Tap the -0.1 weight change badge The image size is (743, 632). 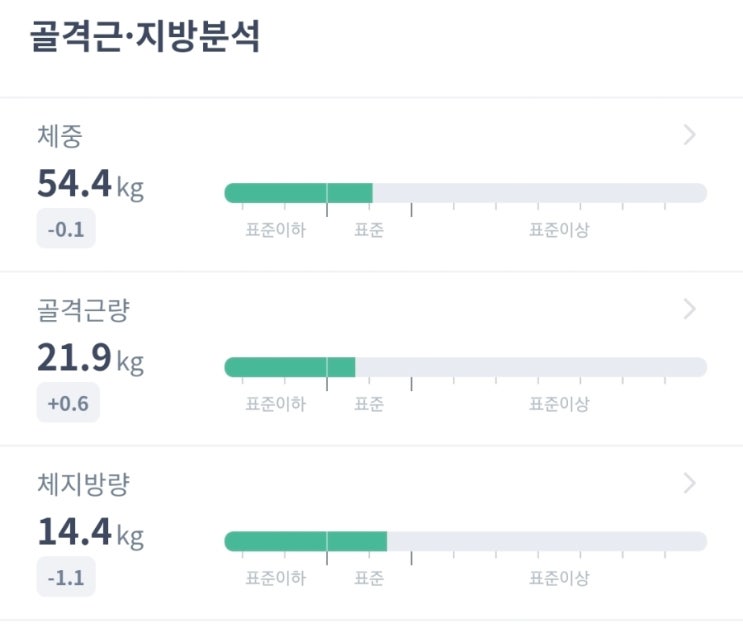[x=66, y=231]
